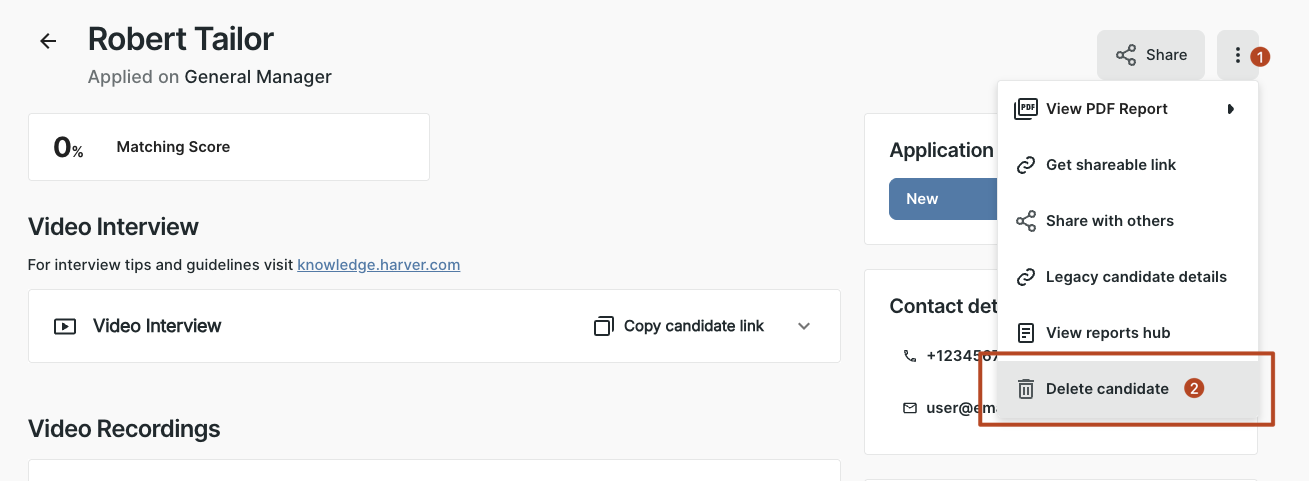Expand the View PDF Report submenu arrow
Image resolution: width=1309 pixels, height=481 pixels.
pyautogui.click(x=1230, y=109)
